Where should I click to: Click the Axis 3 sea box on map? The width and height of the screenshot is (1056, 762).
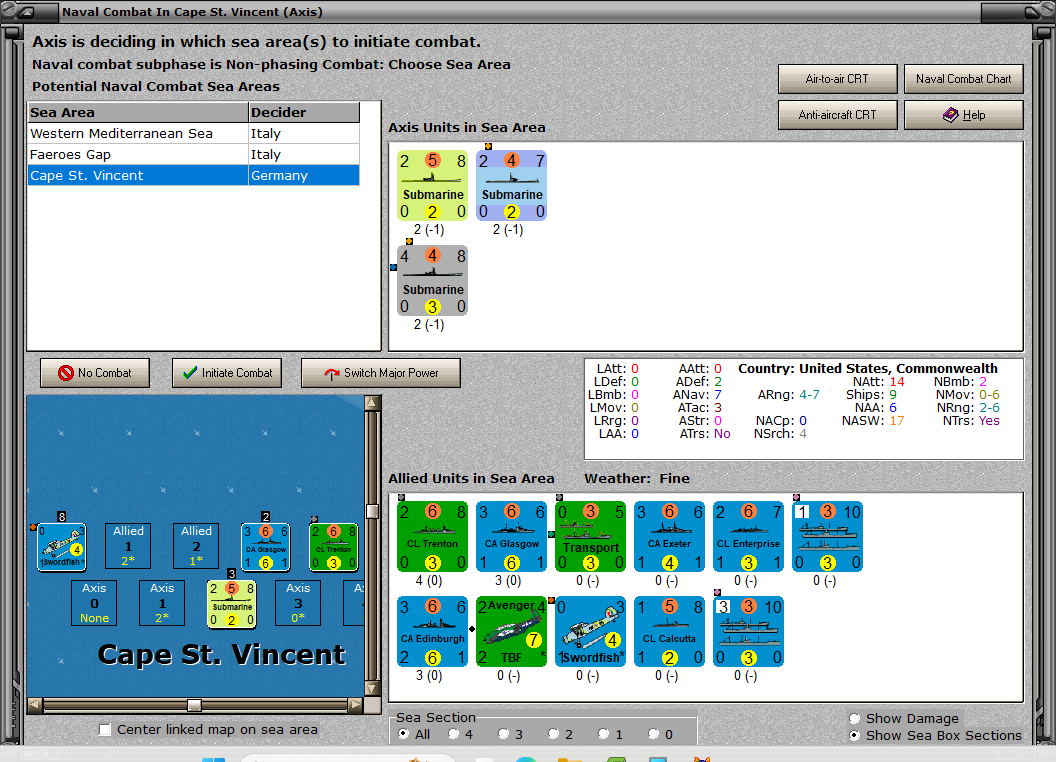pyautogui.click(x=298, y=603)
